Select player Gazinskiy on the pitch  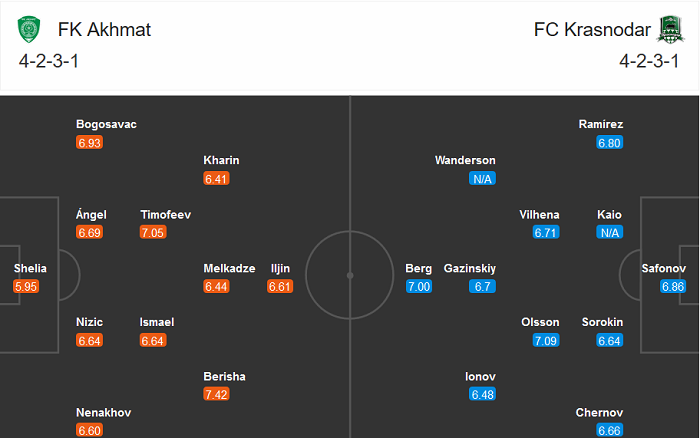point(470,268)
